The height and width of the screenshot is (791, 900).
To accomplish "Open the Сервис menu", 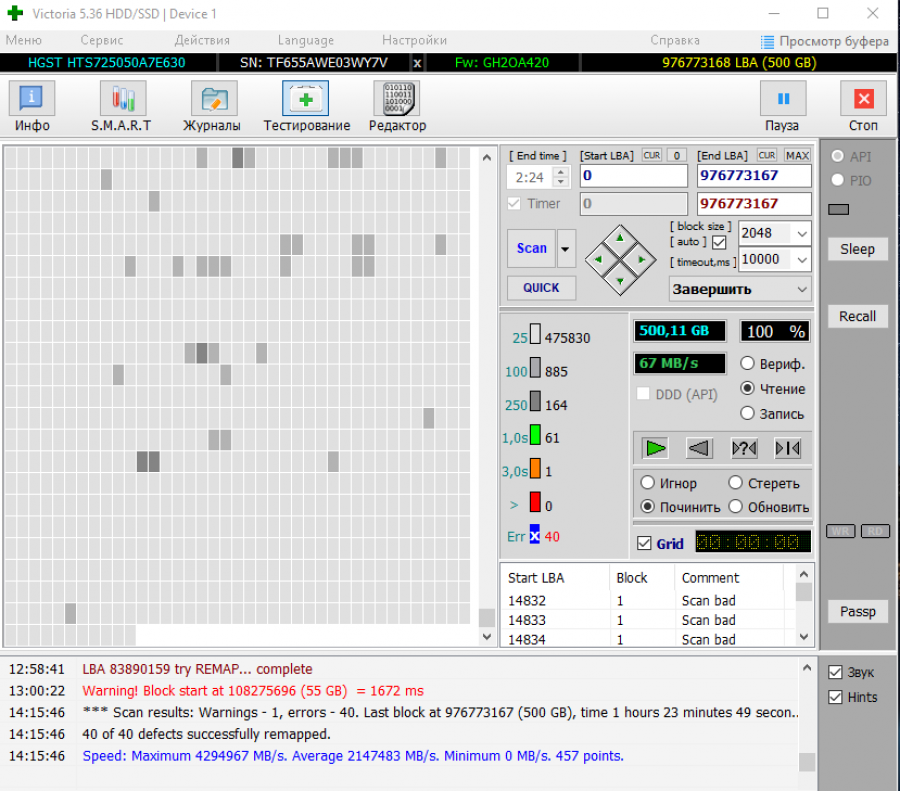I will coord(101,40).
